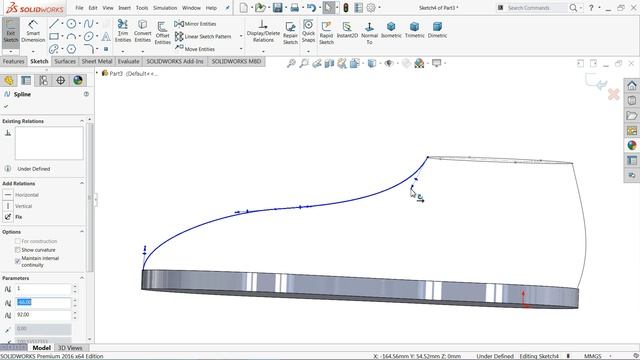Viewport: 640px width, 360px height.
Task: Select the Spline tool in the ribbon
Action: (x=89, y=24)
